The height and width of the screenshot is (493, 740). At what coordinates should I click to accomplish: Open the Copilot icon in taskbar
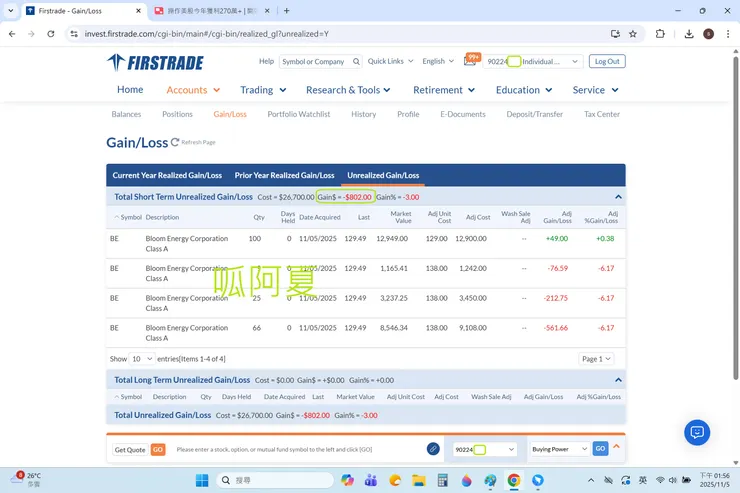point(347,480)
